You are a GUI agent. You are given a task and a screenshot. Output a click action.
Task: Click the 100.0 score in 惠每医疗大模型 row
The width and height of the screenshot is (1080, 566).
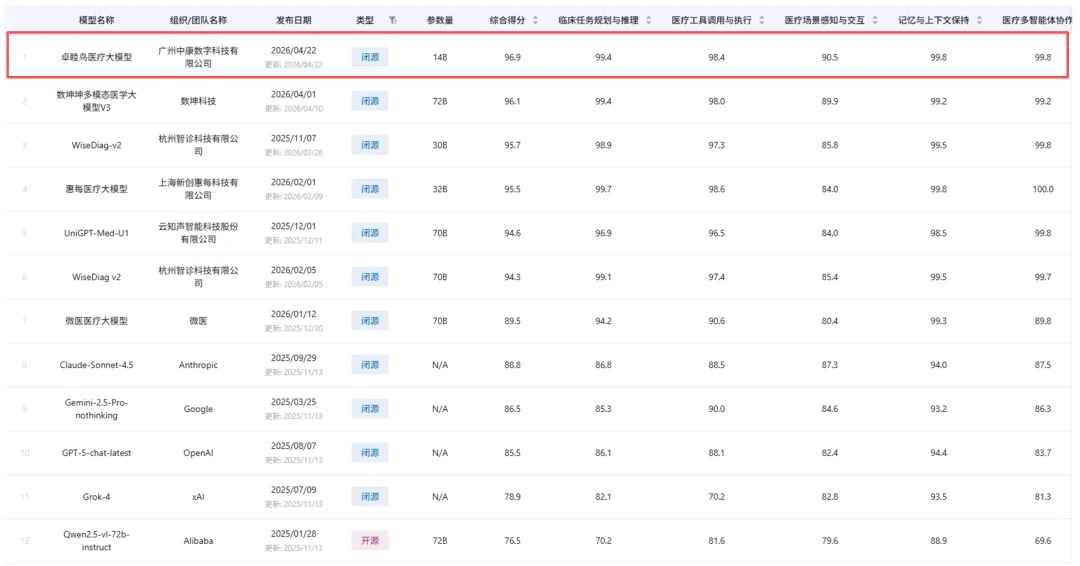pos(1043,189)
